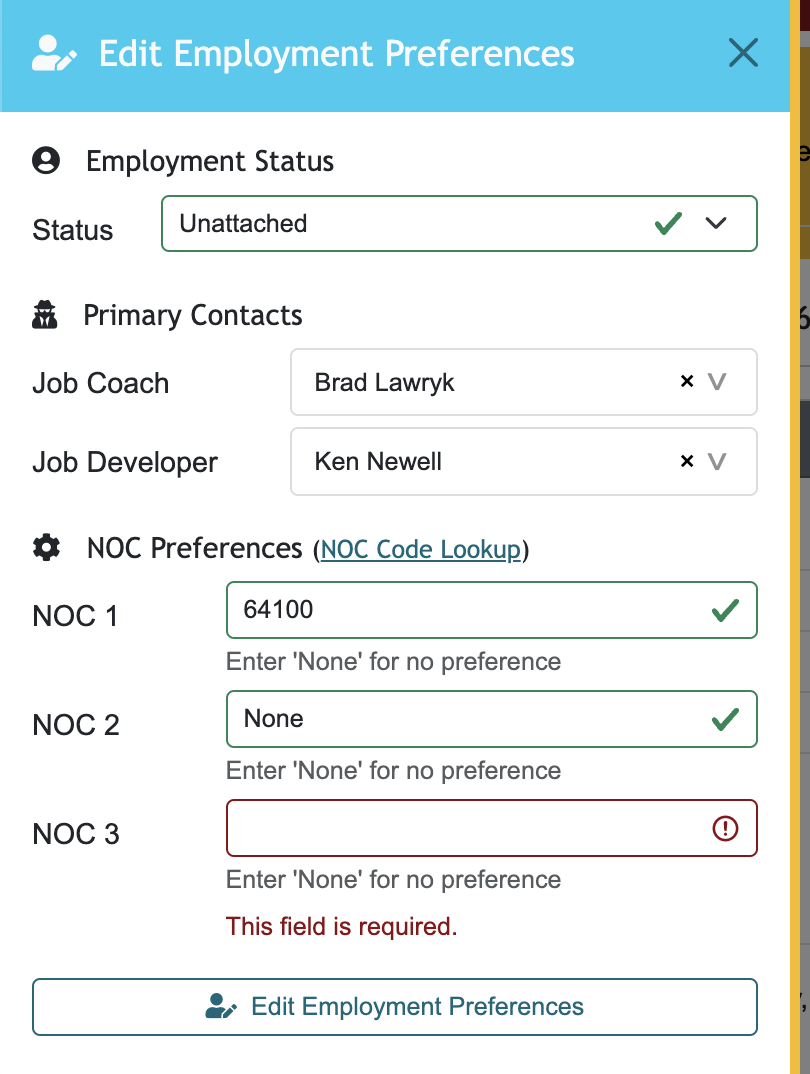
Task: Submit the Edit Employment Preferences button
Action: coord(394,1006)
